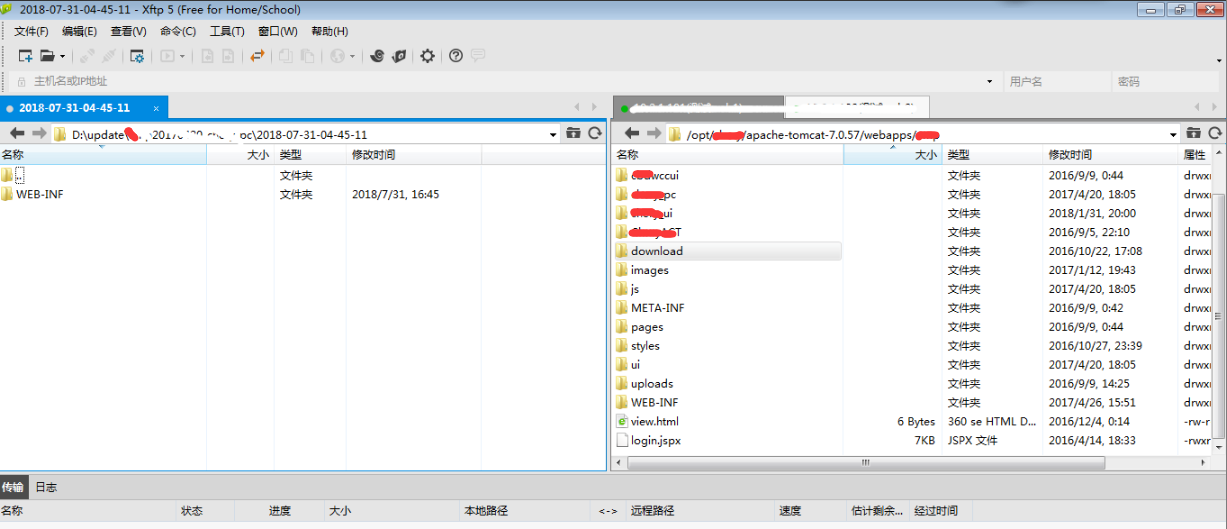Open the 工具(T) menu
Image resolution: width=1227 pixels, height=529 pixels.
tap(227, 31)
